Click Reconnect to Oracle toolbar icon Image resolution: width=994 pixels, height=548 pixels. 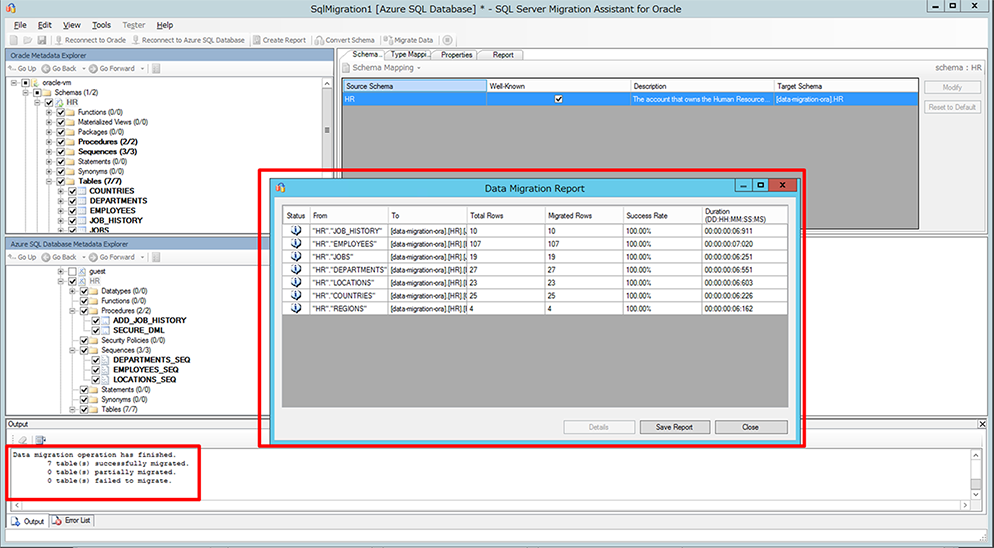coord(58,40)
